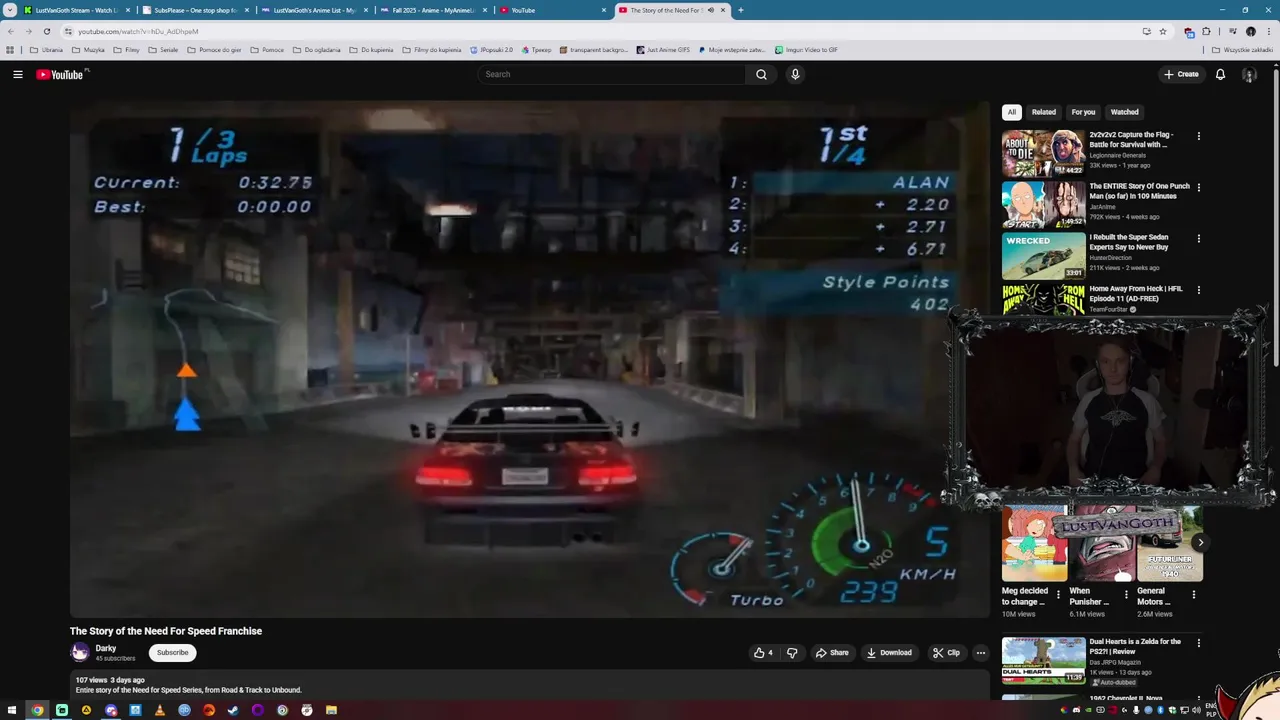Start voice search with the microphone

coord(795,74)
